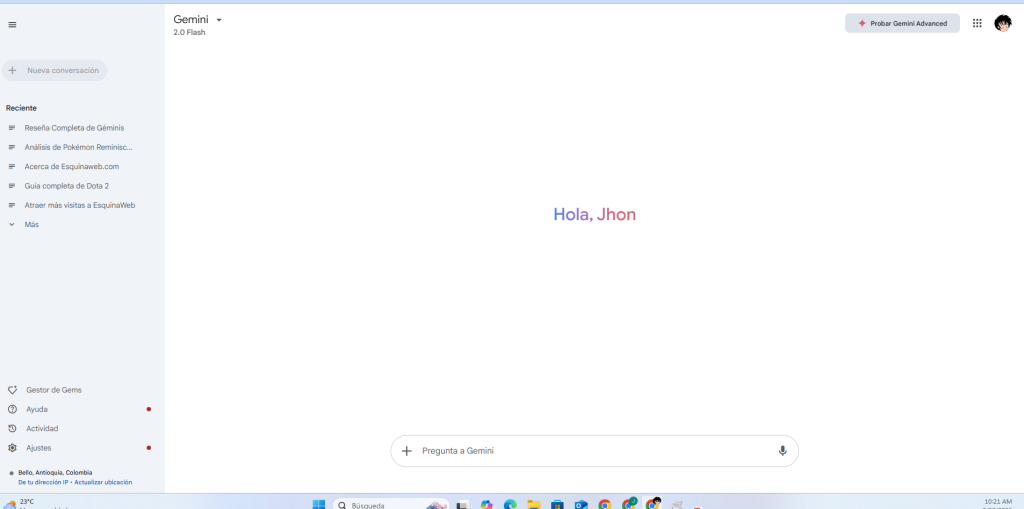Click the '2.0 Flash' model label
The width and height of the screenshot is (1024, 509).
tap(189, 33)
